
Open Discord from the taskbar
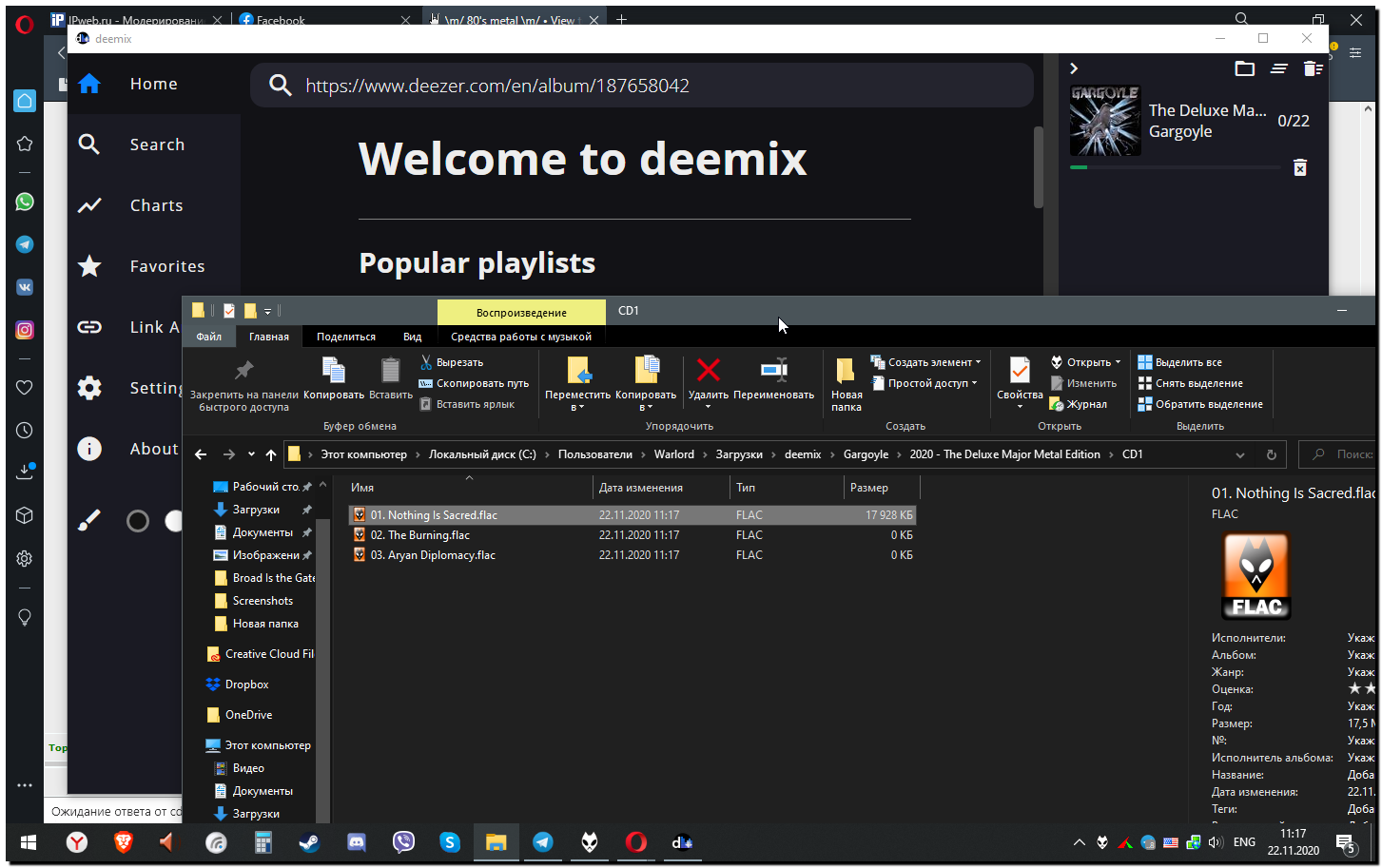357,842
